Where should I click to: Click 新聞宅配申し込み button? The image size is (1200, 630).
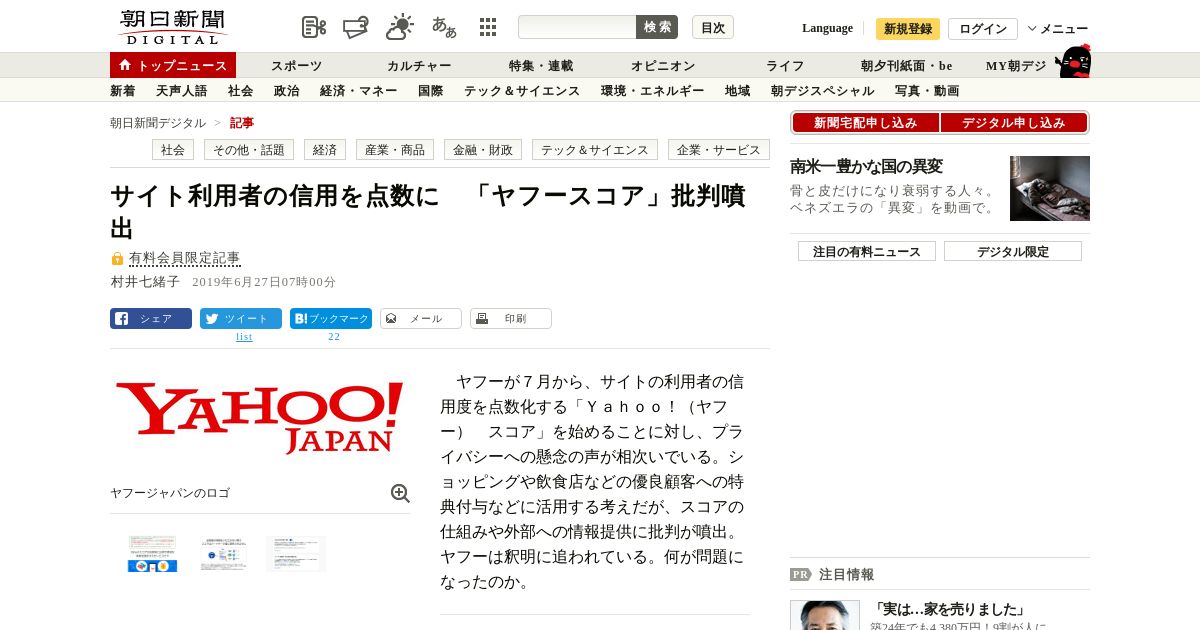(865, 123)
